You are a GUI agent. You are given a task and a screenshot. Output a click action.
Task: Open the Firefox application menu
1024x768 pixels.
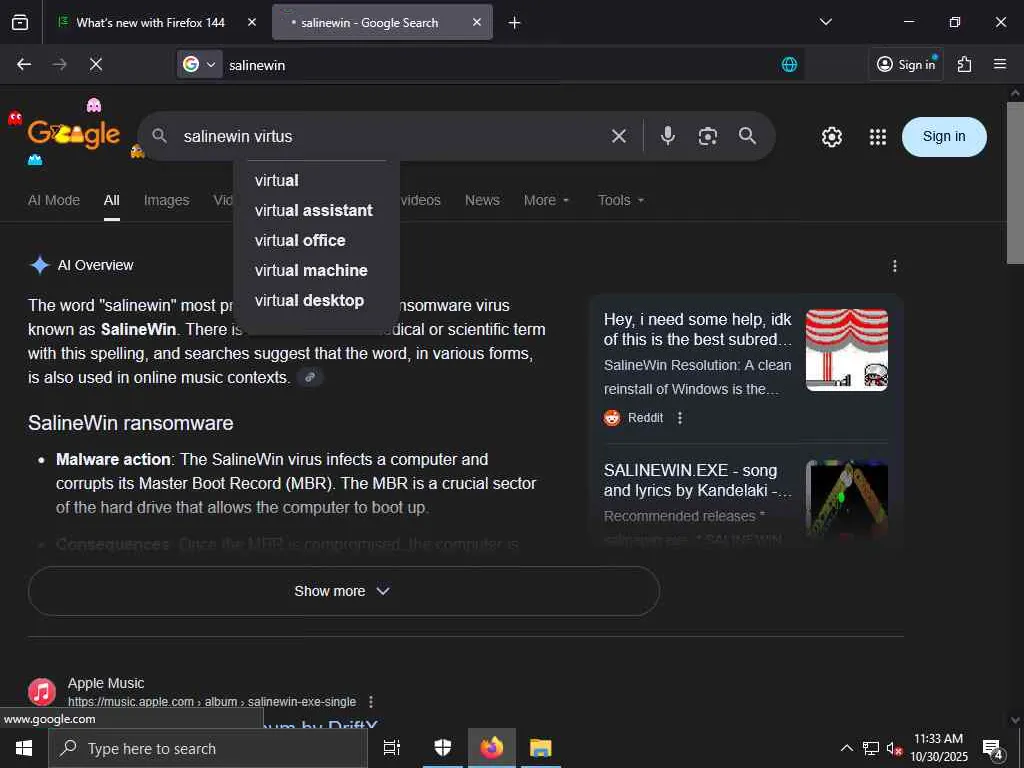pyautogui.click(x=1000, y=64)
